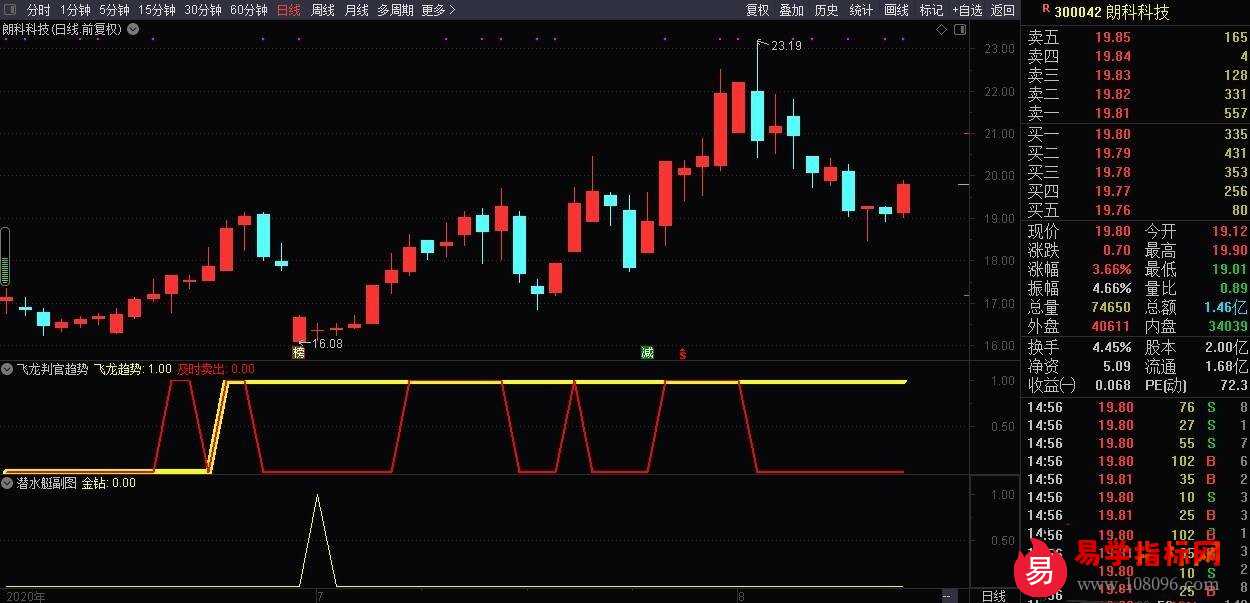Switch to the 周线 weekly period tab
This screenshot has height=603, width=1250.
point(322,10)
